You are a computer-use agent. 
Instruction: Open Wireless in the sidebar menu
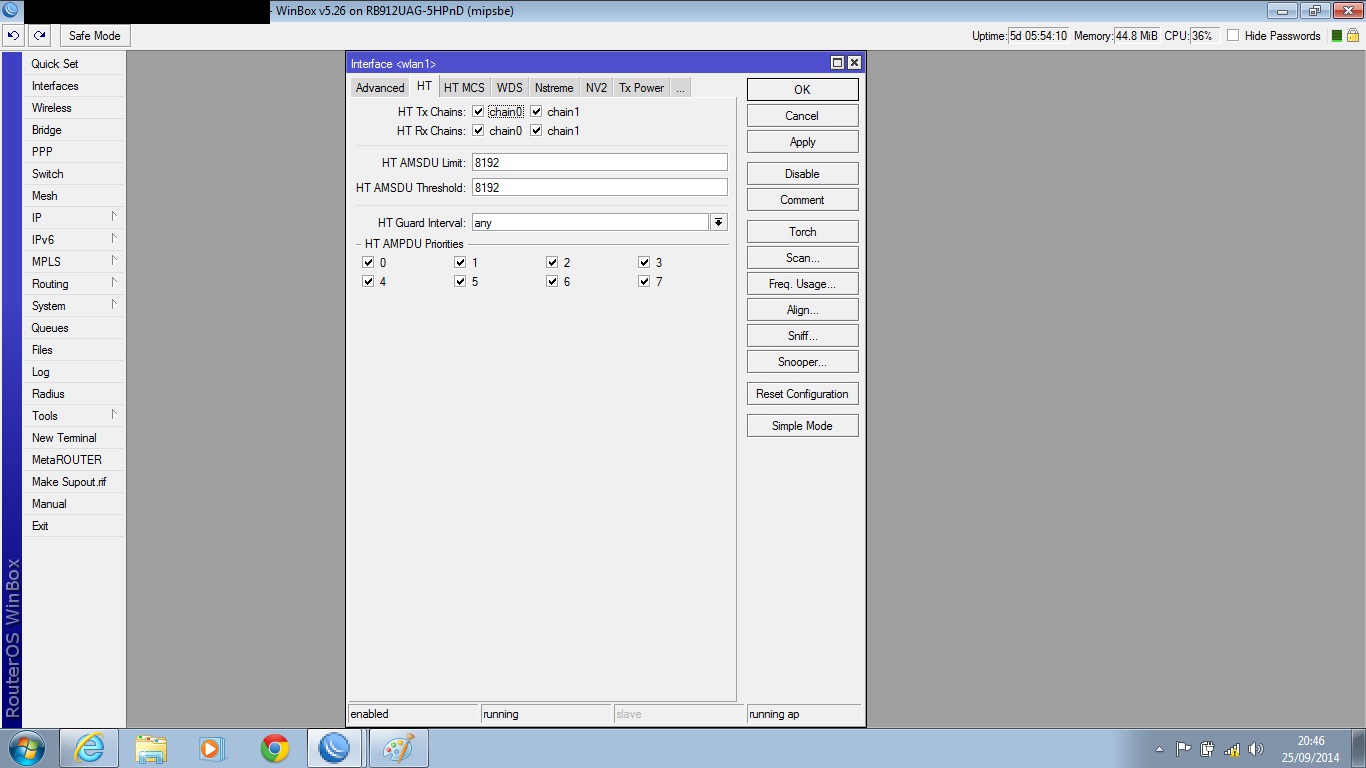(75, 108)
